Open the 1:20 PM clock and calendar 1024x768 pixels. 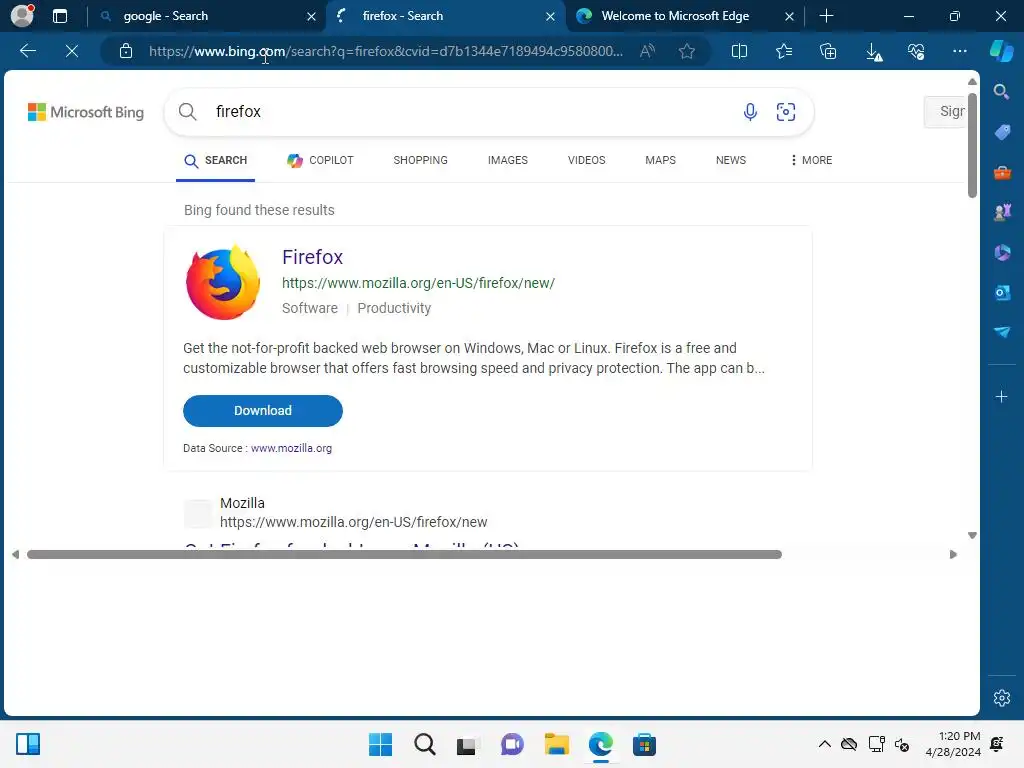[953, 744]
